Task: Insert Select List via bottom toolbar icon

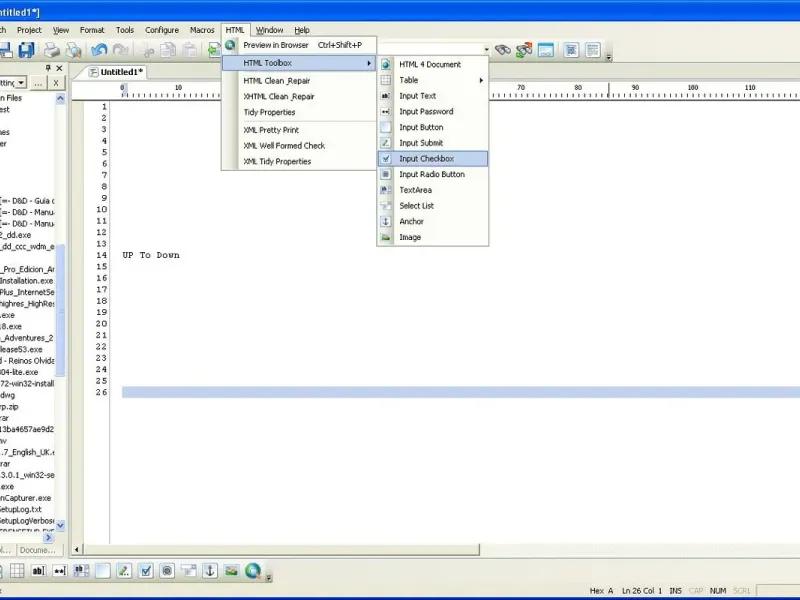Action: [188, 570]
